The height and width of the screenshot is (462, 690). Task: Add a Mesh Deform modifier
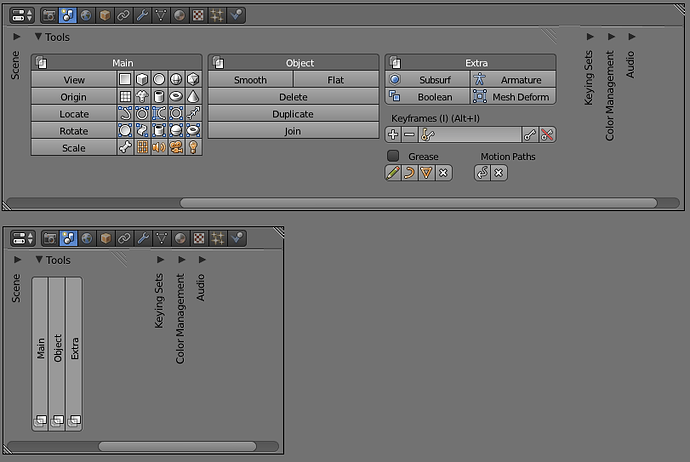513,96
